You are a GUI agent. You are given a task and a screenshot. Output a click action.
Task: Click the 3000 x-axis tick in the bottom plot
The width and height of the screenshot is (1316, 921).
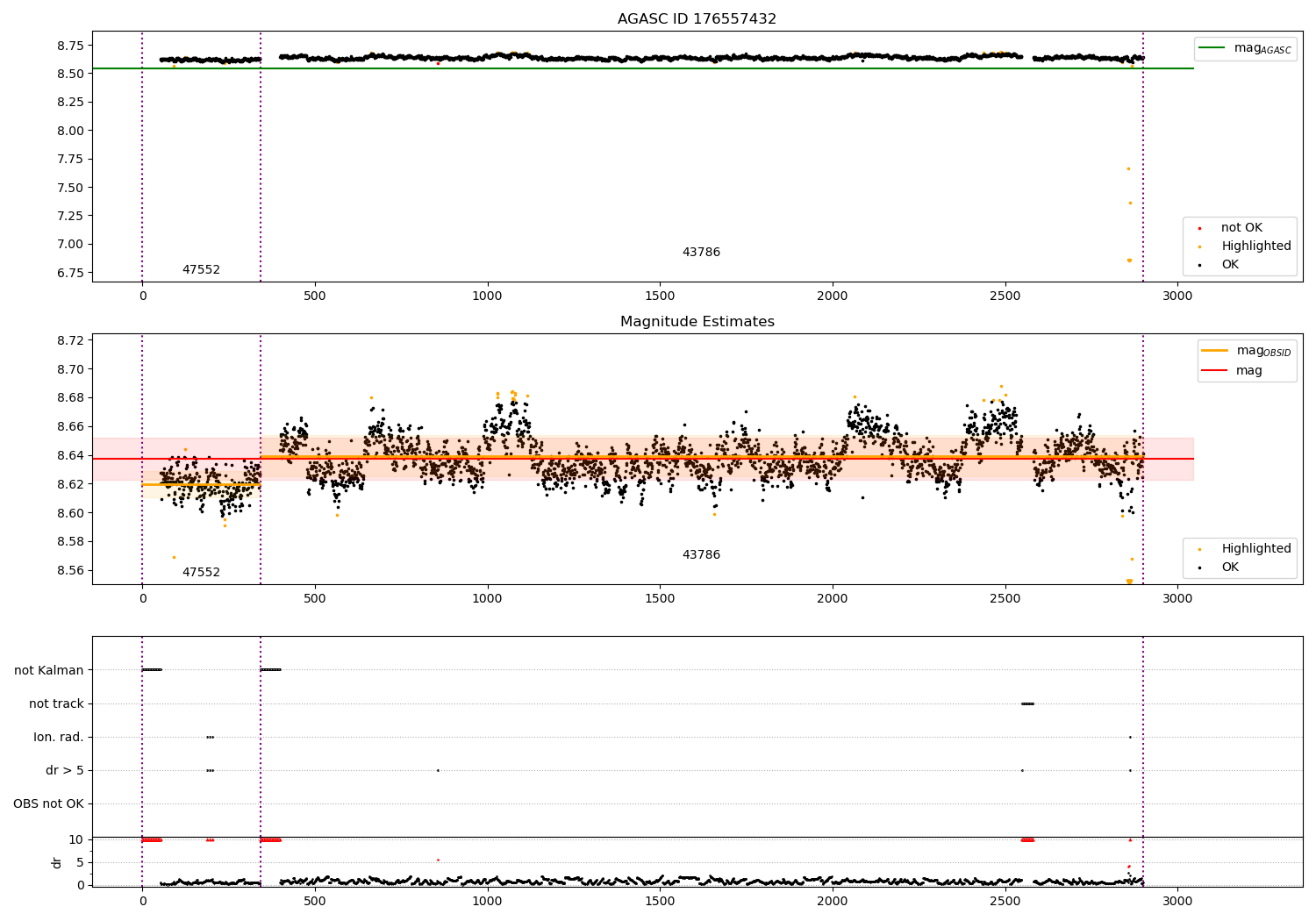[1177, 901]
